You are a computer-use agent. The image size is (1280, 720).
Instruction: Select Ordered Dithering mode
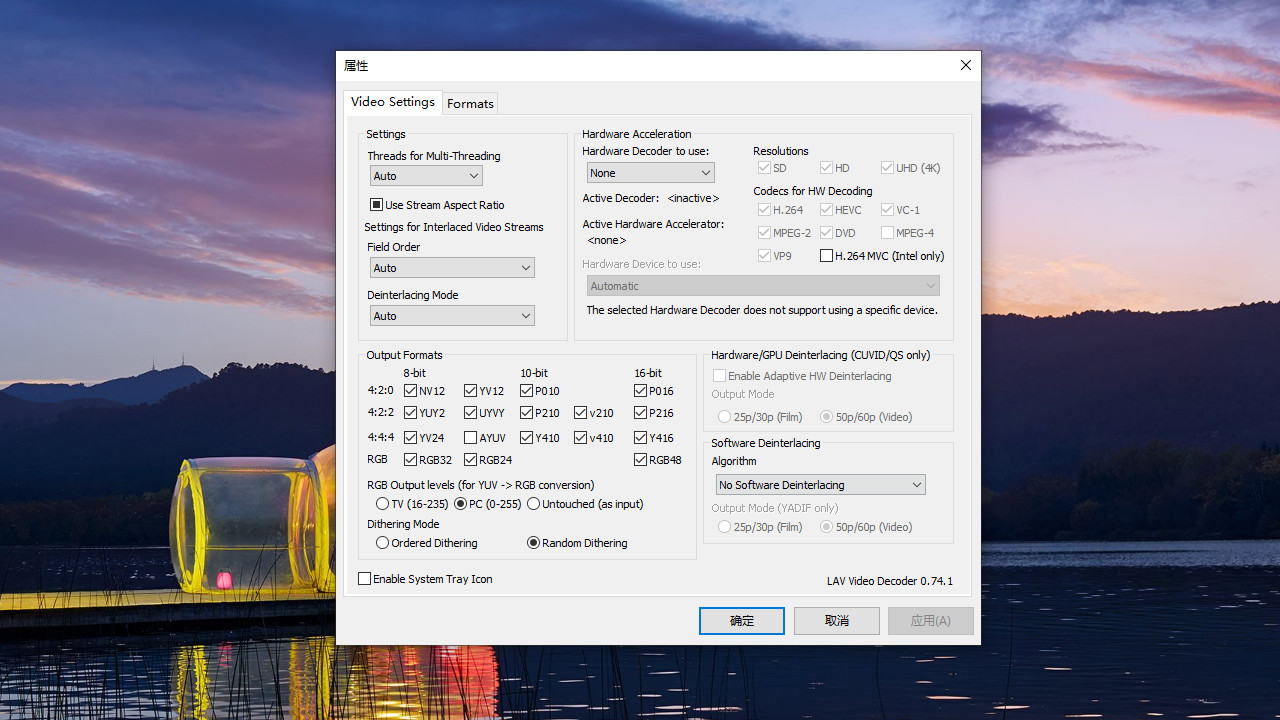click(383, 543)
